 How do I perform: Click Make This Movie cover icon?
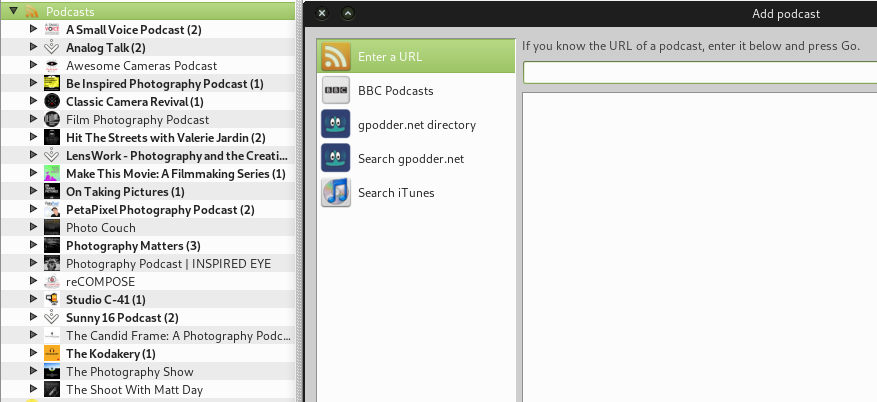51,173
